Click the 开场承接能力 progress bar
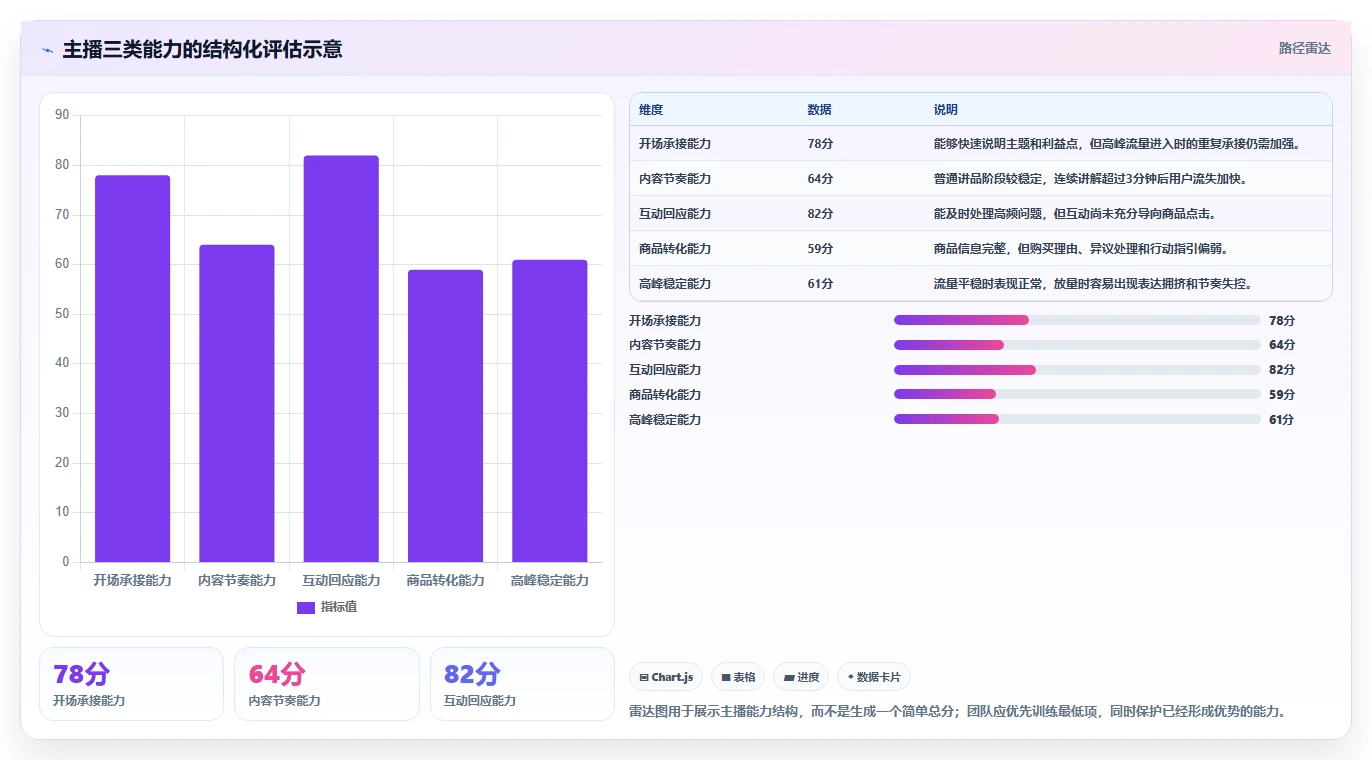The image size is (1372, 760). tap(1077, 320)
